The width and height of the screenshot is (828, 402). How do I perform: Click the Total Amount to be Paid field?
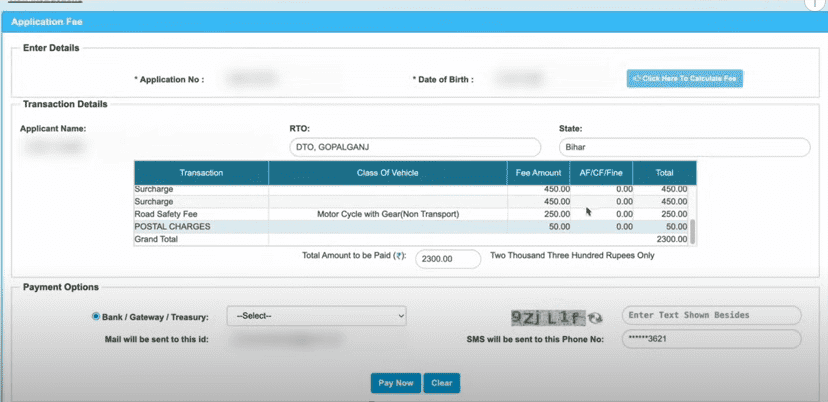pyautogui.click(x=448, y=258)
